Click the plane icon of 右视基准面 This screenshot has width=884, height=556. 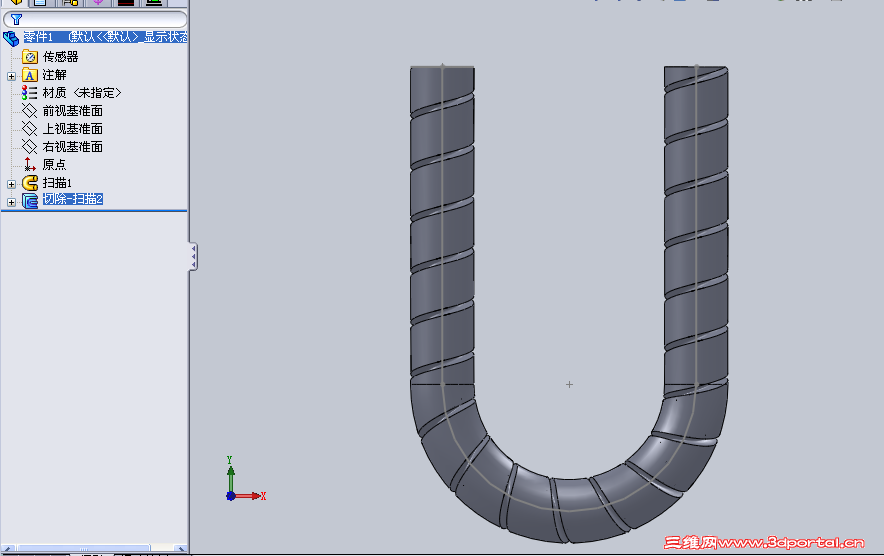coord(29,147)
